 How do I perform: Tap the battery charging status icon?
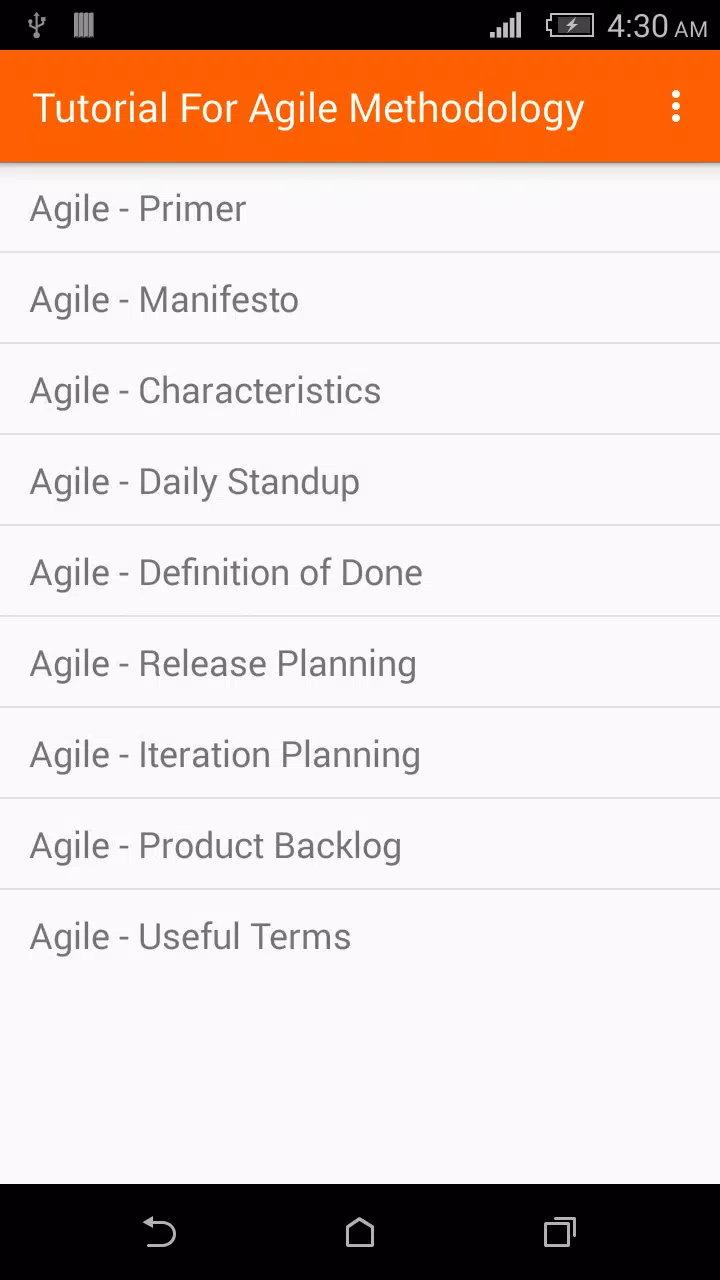click(x=570, y=25)
